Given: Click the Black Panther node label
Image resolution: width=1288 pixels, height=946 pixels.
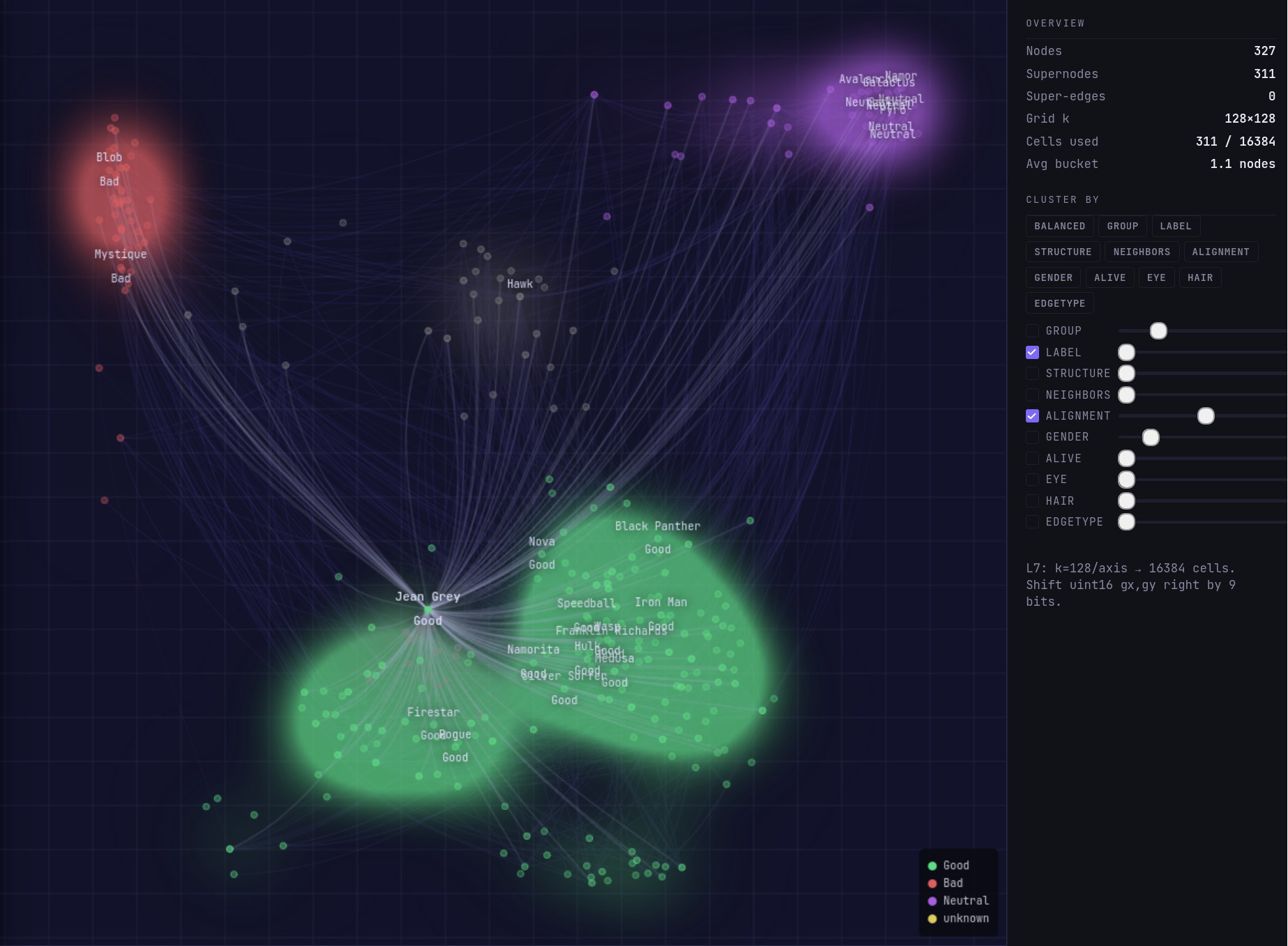Looking at the screenshot, I should click(657, 526).
